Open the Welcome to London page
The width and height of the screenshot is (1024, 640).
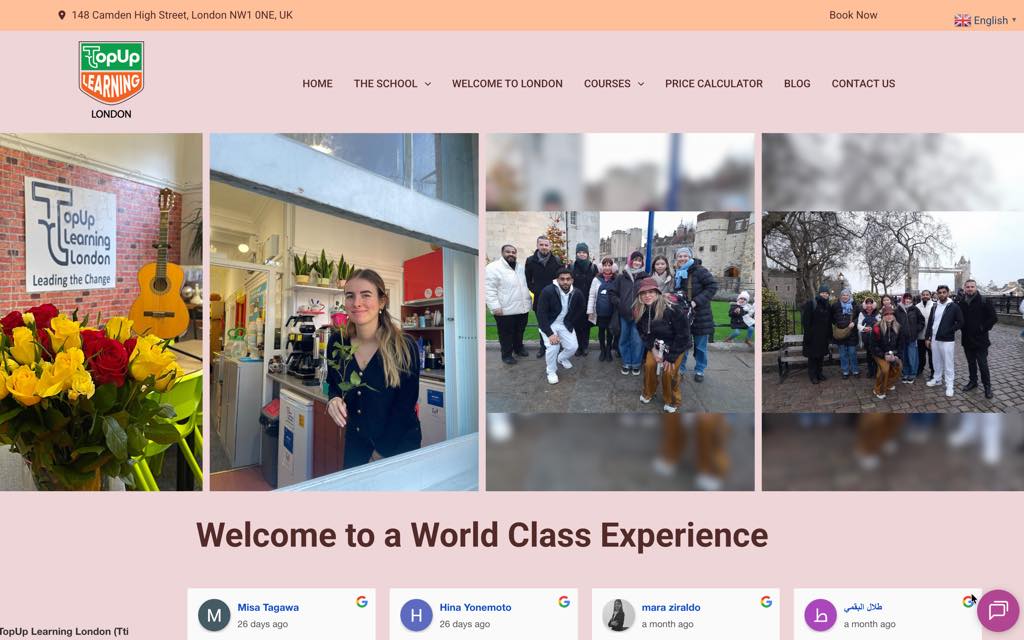[507, 84]
